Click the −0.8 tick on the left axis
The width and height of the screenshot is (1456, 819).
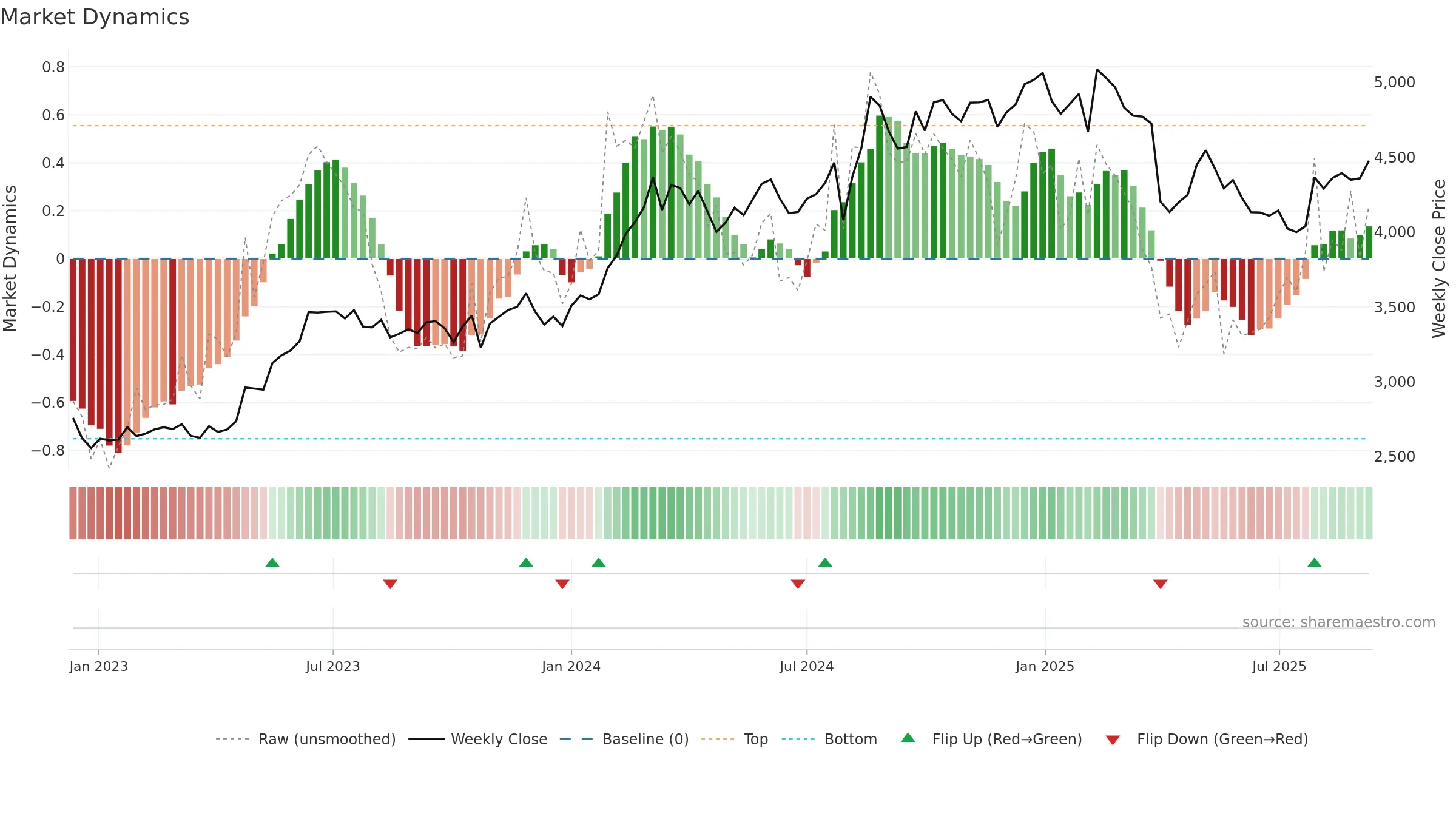tap(47, 450)
